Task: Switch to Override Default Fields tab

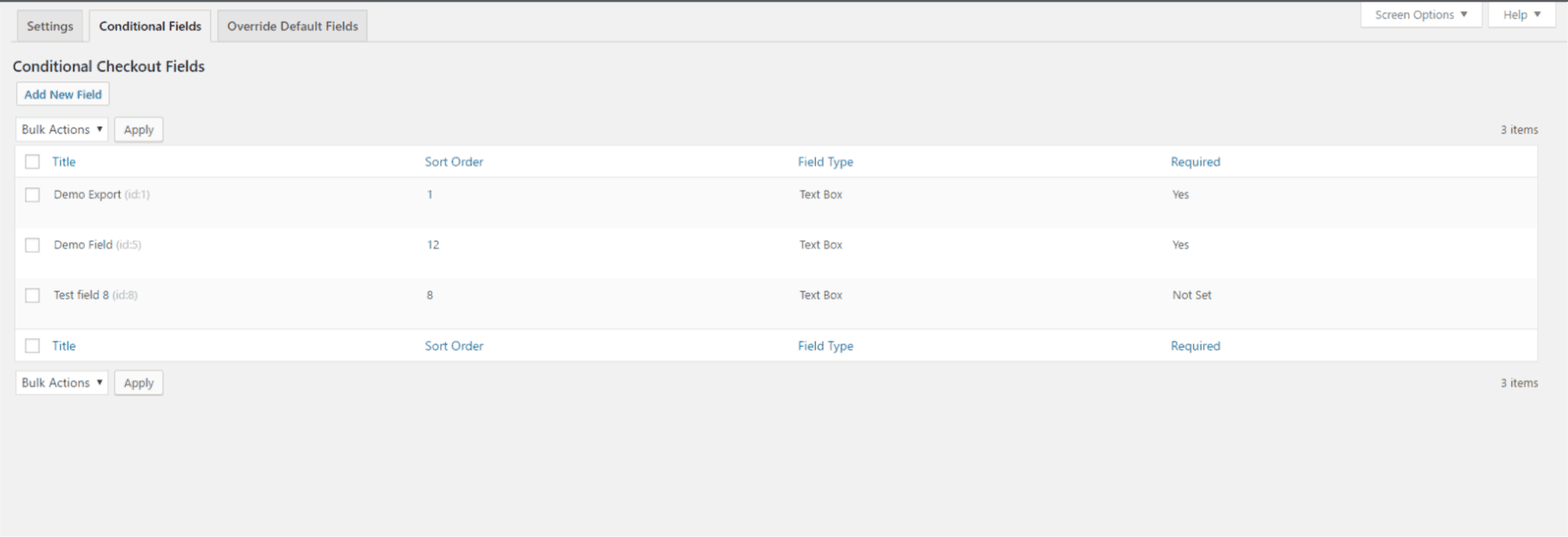Action: 292,26
